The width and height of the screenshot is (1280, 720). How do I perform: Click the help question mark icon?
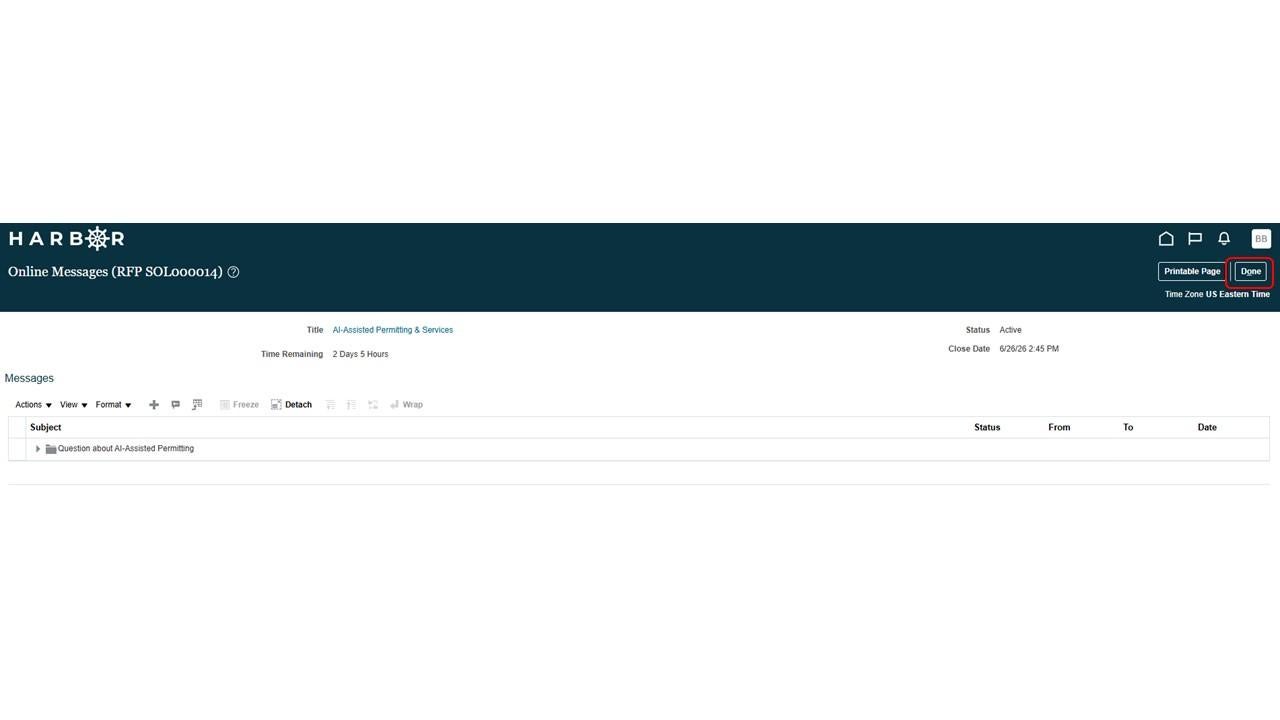(x=233, y=272)
